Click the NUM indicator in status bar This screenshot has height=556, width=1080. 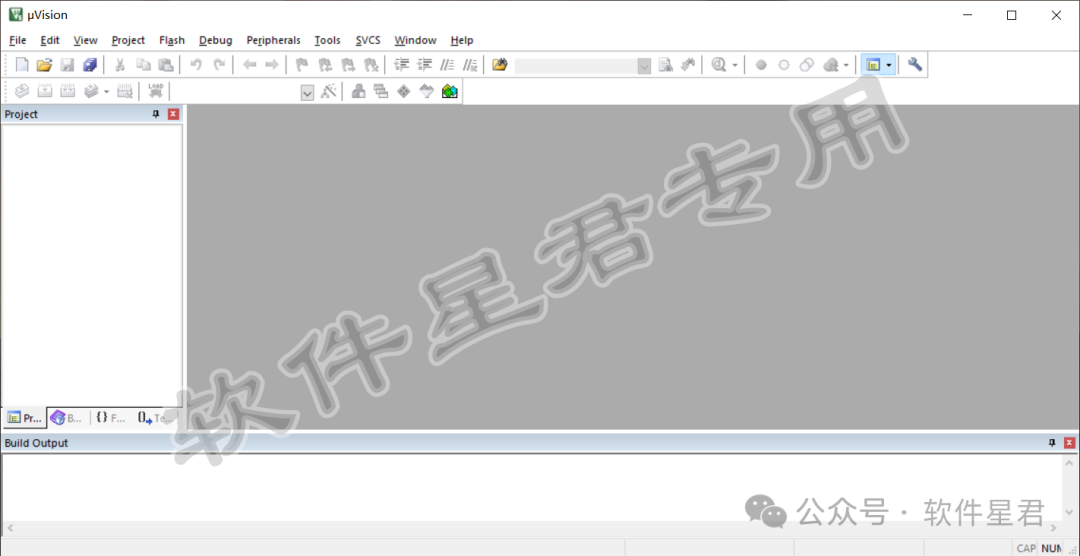(x=1051, y=548)
